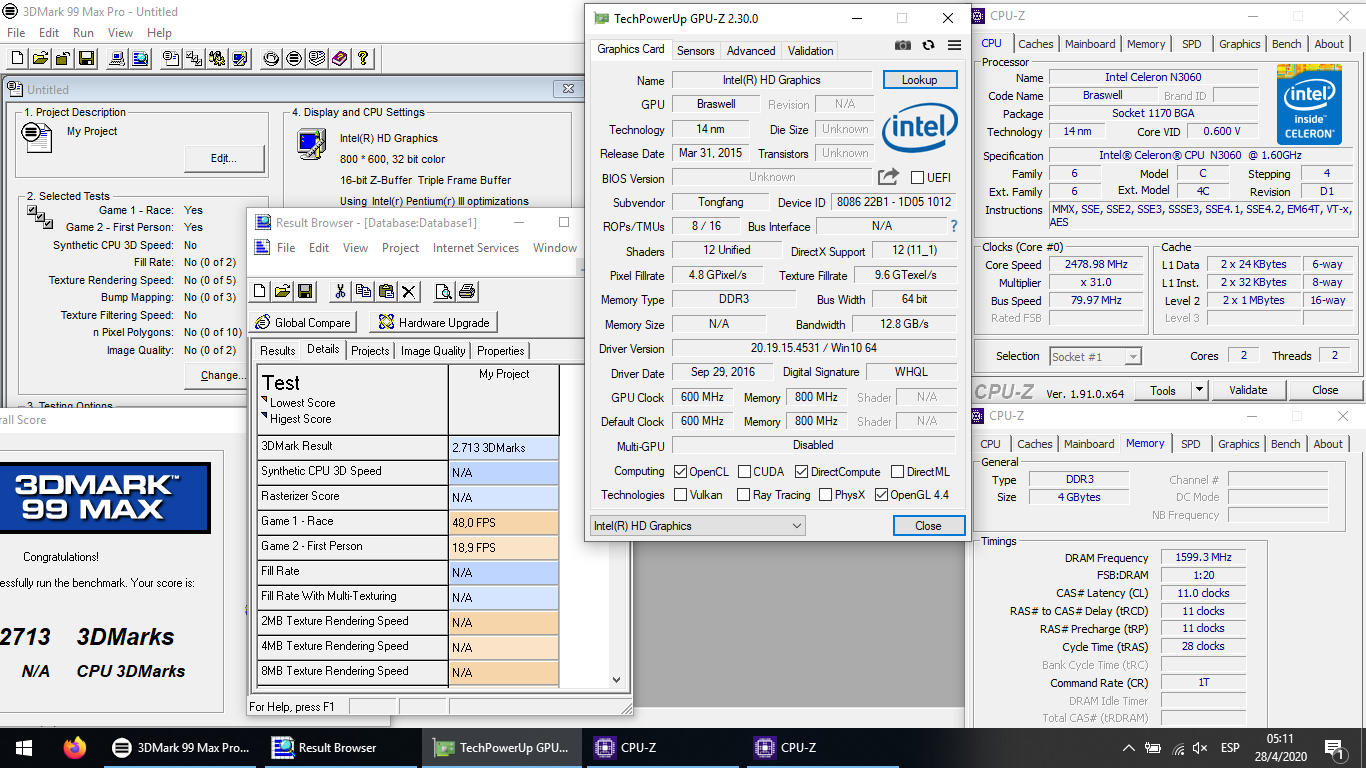Click the Validate button in CPU-Z
This screenshot has width=1366, height=768.
[x=1248, y=390]
